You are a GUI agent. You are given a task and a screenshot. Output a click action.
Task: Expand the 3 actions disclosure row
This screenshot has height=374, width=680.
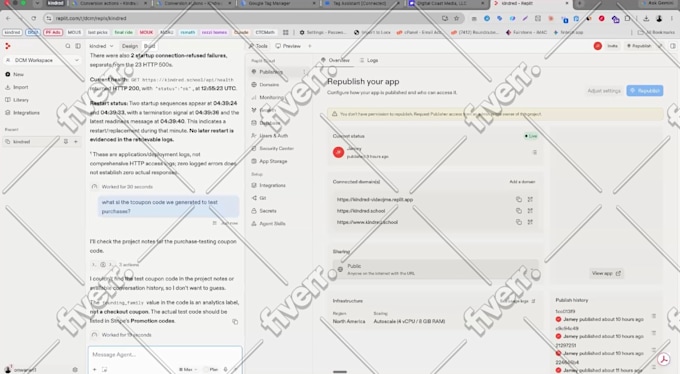pos(115,265)
